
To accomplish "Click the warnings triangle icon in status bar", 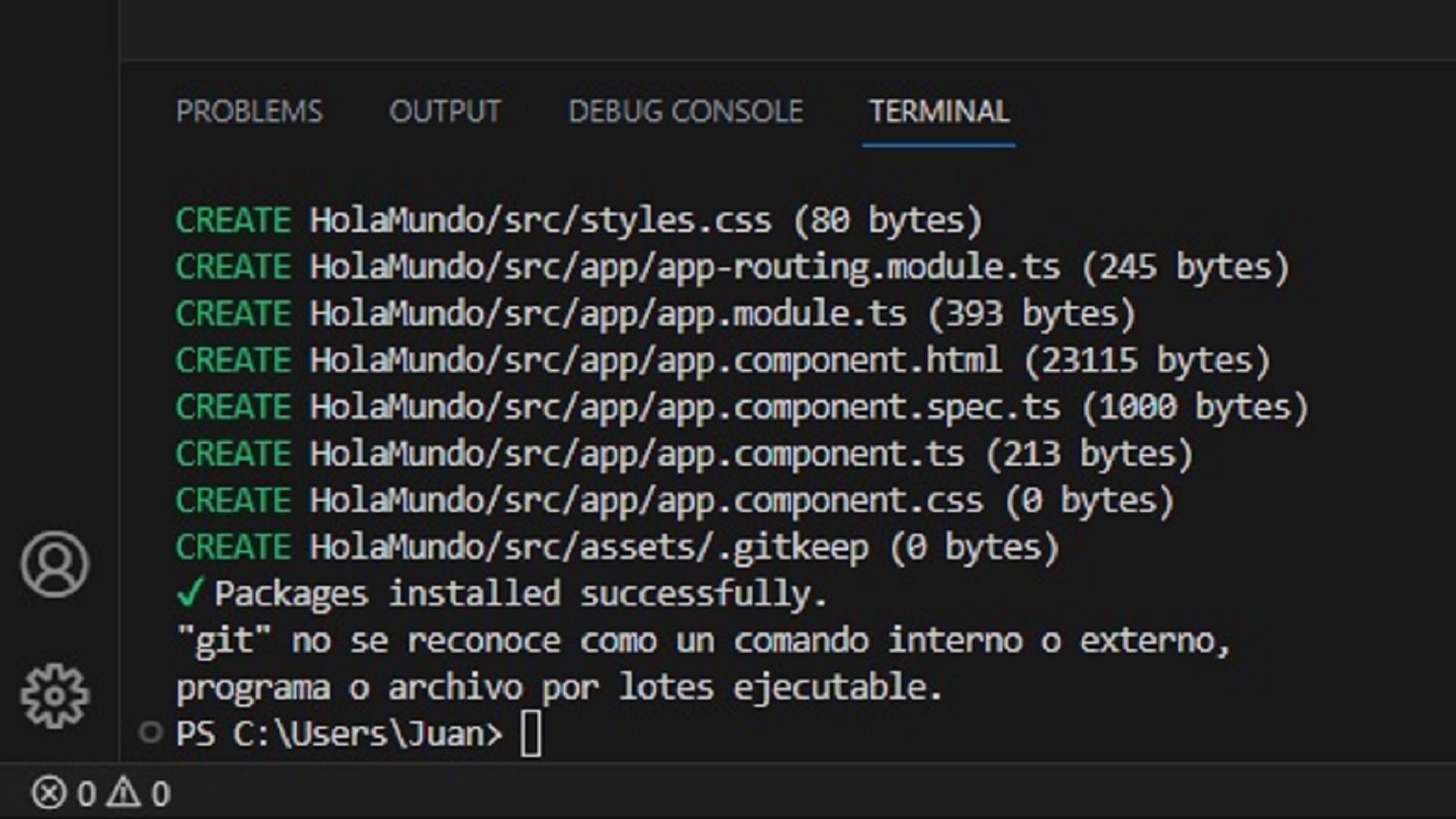I will 123,793.
